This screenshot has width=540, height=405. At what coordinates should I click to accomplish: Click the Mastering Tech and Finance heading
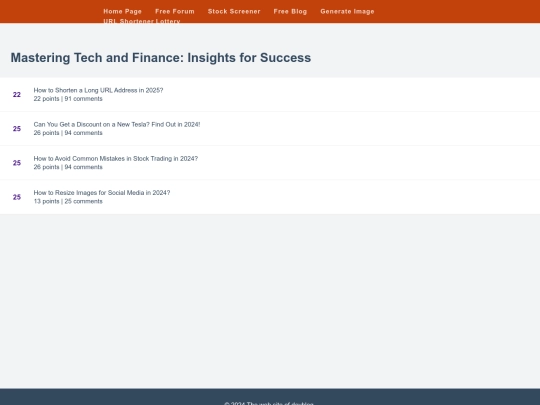pos(161,58)
